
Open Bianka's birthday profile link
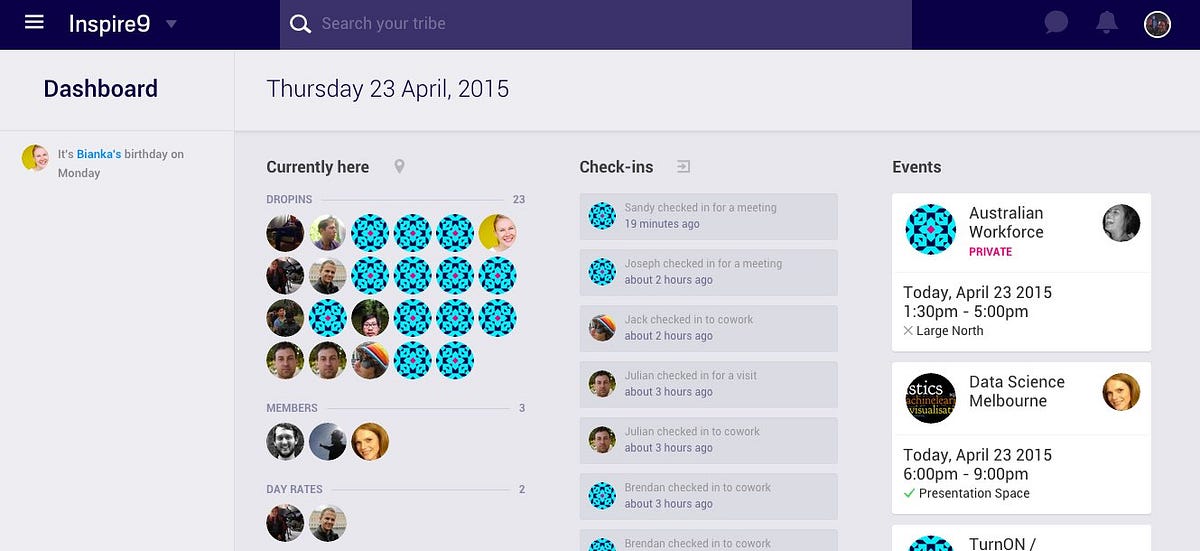[99, 154]
